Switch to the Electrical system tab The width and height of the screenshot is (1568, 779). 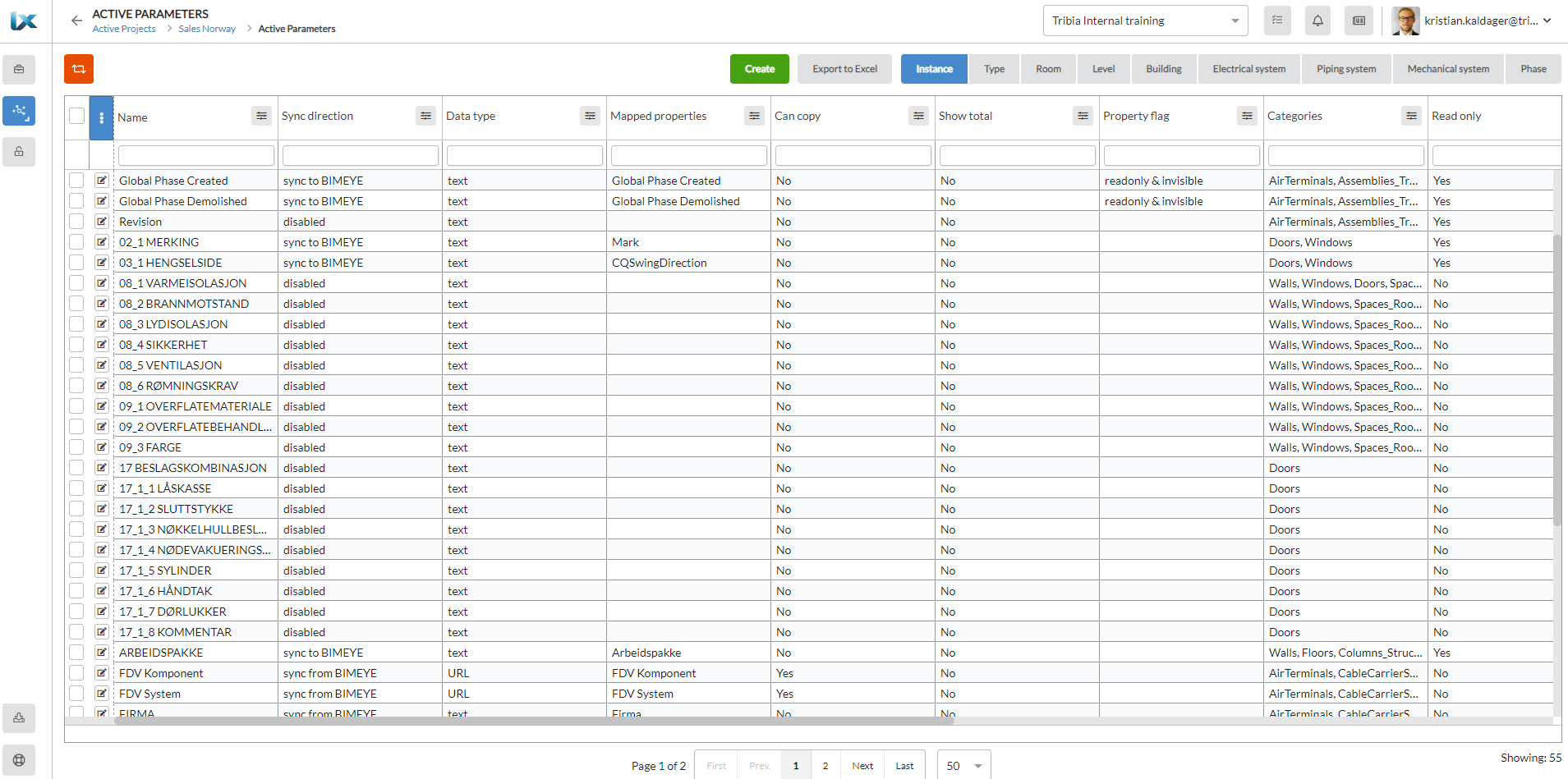[x=1248, y=69]
